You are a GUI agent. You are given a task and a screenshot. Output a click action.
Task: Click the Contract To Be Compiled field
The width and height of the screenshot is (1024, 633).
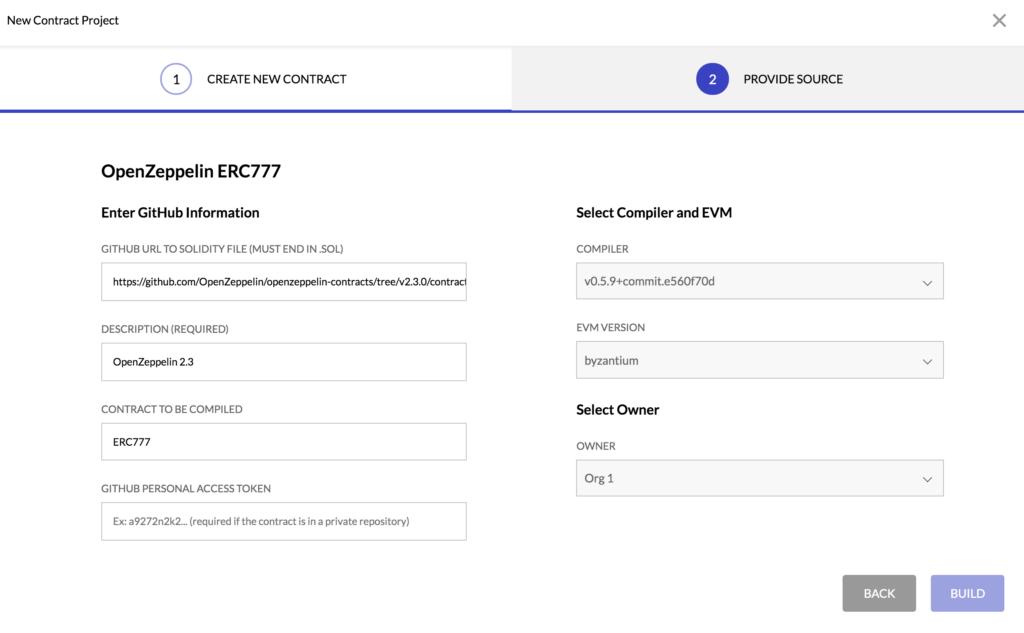coord(283,442)
